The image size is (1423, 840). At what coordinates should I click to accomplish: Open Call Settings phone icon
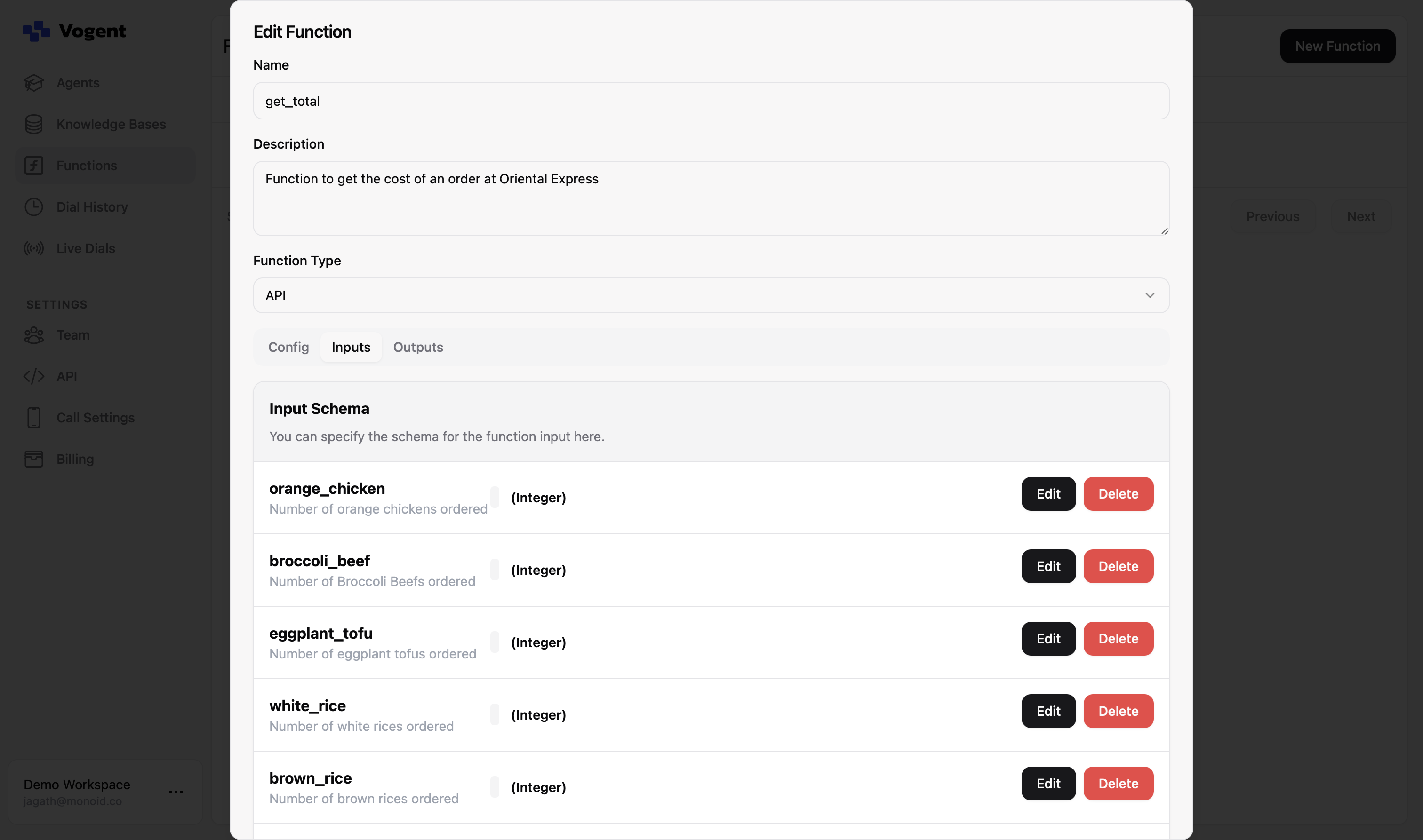point(33,418)
